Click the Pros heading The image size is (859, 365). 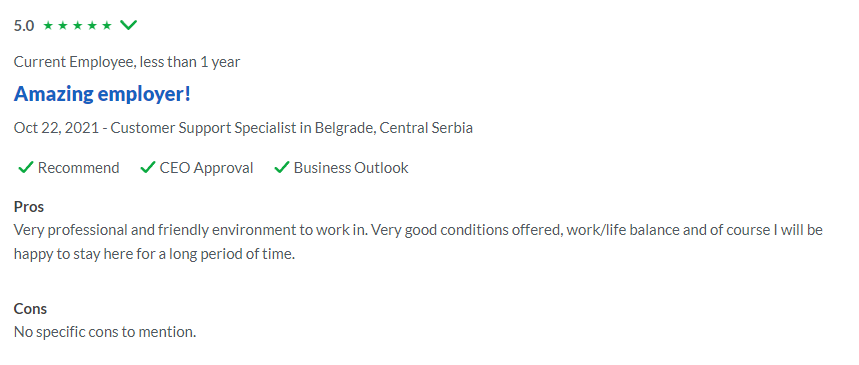click(x=28, y=207)
